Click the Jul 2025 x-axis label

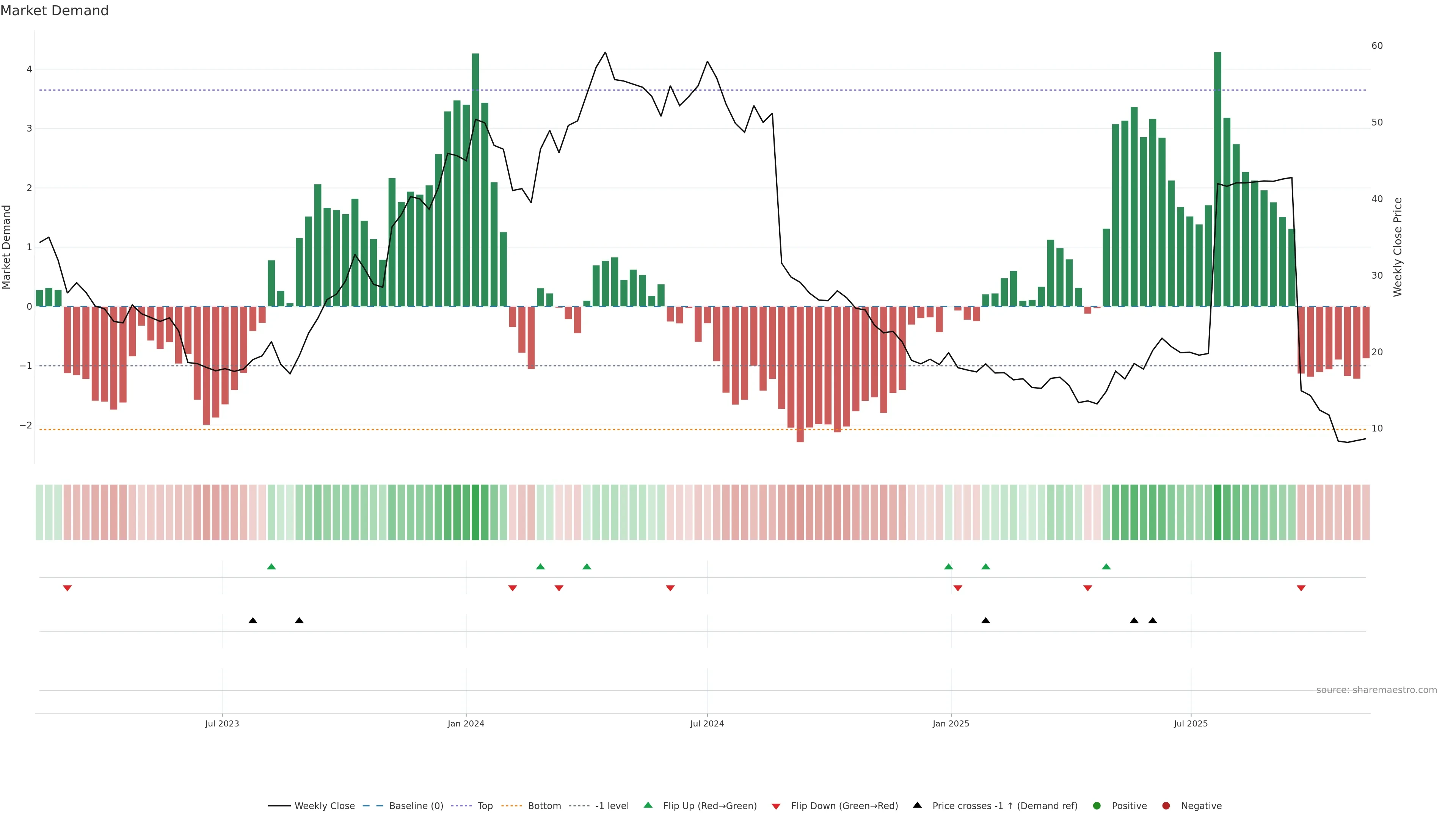(1190, 723)
